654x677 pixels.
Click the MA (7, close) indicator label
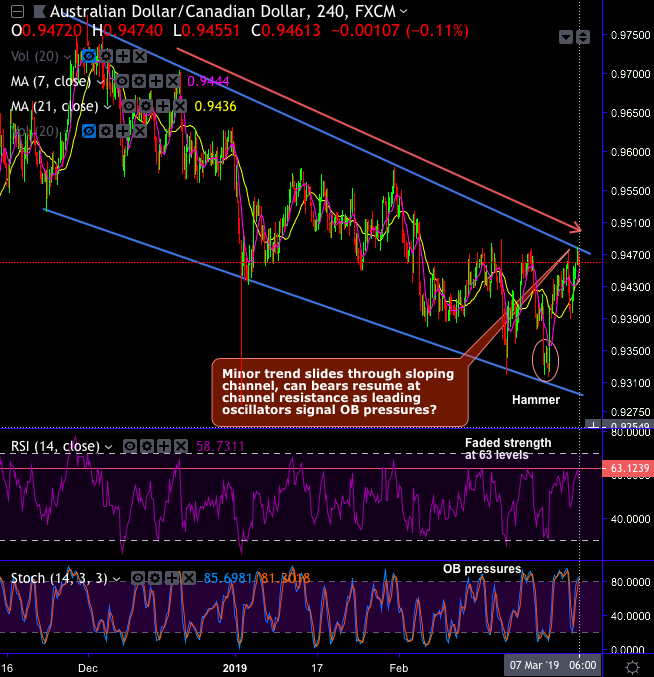pyautogui.click(x=51, y=81)
